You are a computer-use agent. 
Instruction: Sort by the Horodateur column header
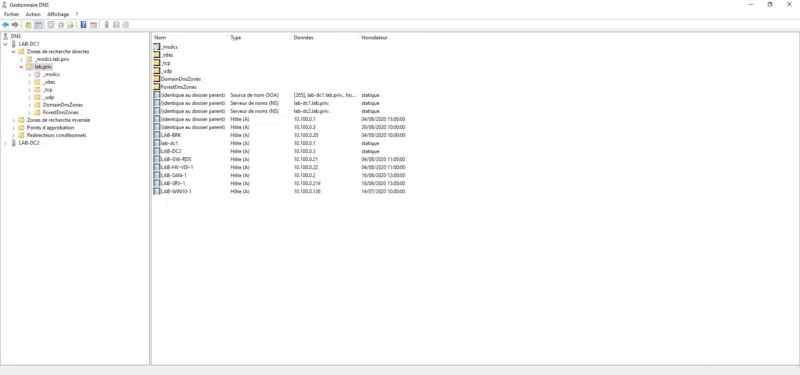click(390, 38)
